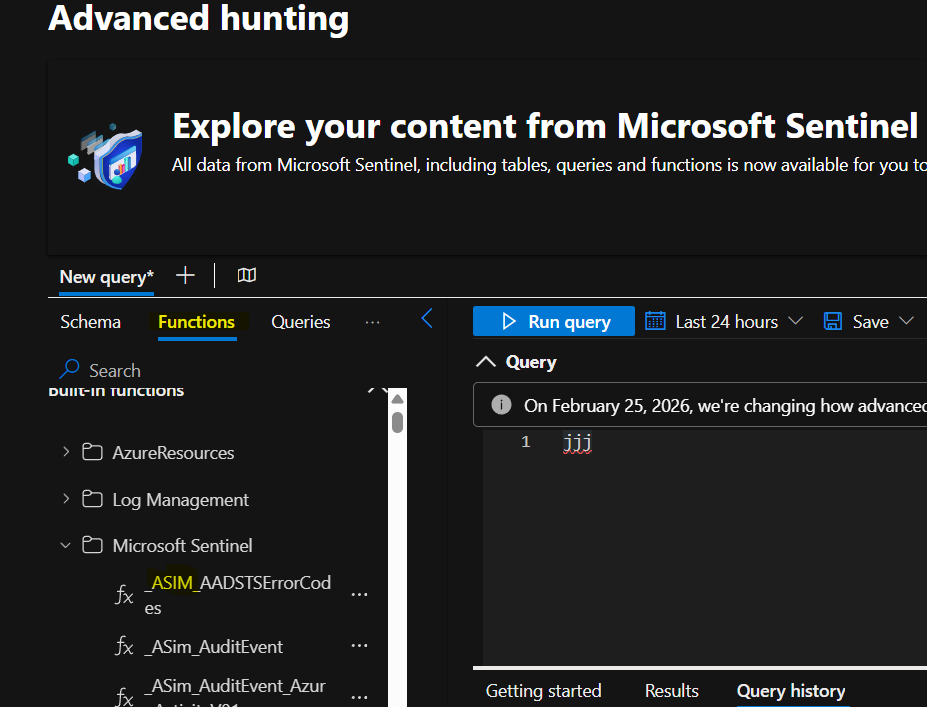The width and height of the screenshot is (927, 707).
Task: Collapse the Microsoft Sentinel folder
Action: pyautogui.click(x=66, y=545)
